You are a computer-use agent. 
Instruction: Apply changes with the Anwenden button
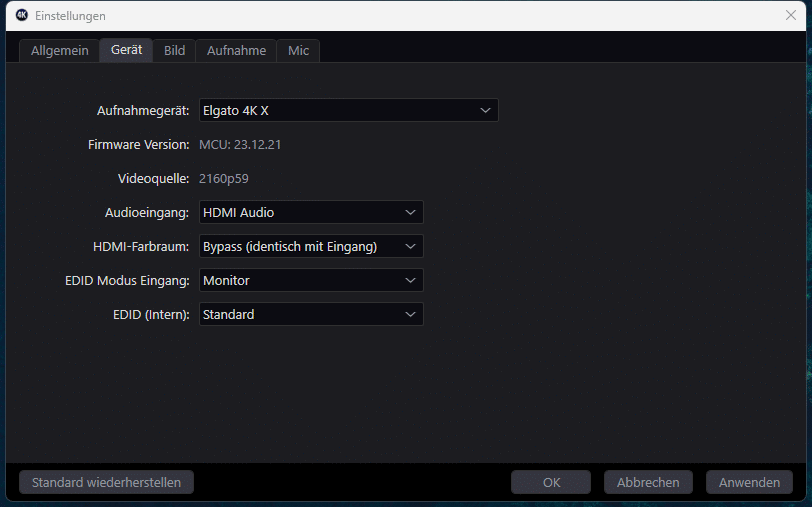pos(749,482)
